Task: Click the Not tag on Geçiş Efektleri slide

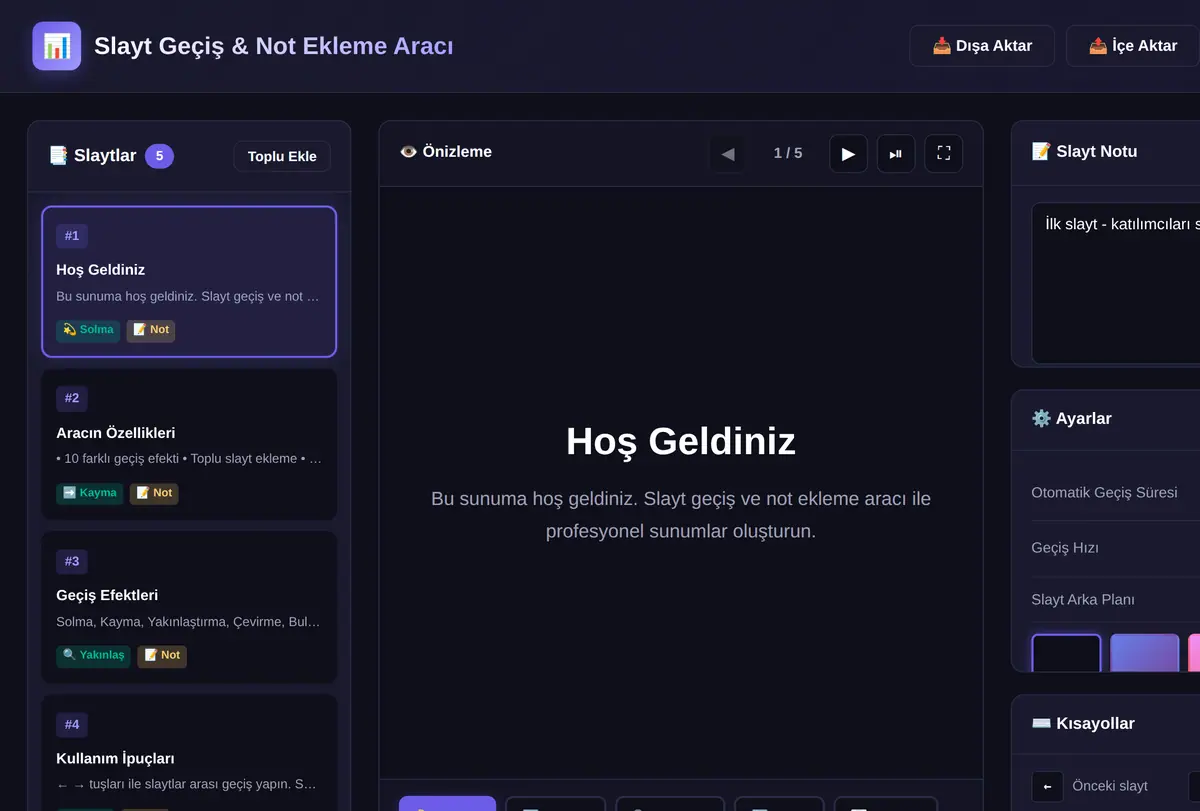Action: pyautogui.click(x=162, y=656)
